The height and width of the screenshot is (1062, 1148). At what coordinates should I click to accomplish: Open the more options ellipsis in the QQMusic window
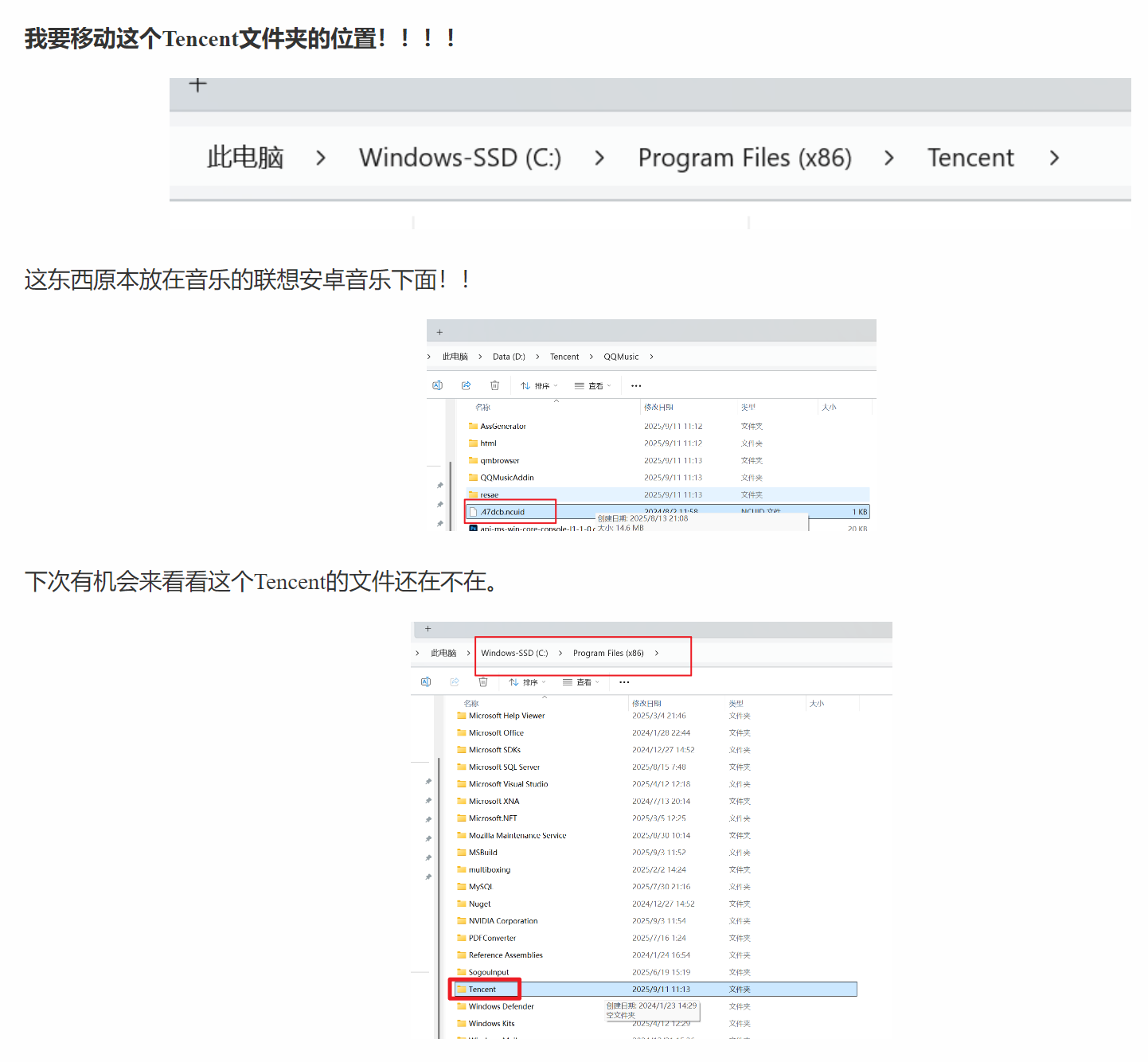pyautogui.click(x=636, y=386)
